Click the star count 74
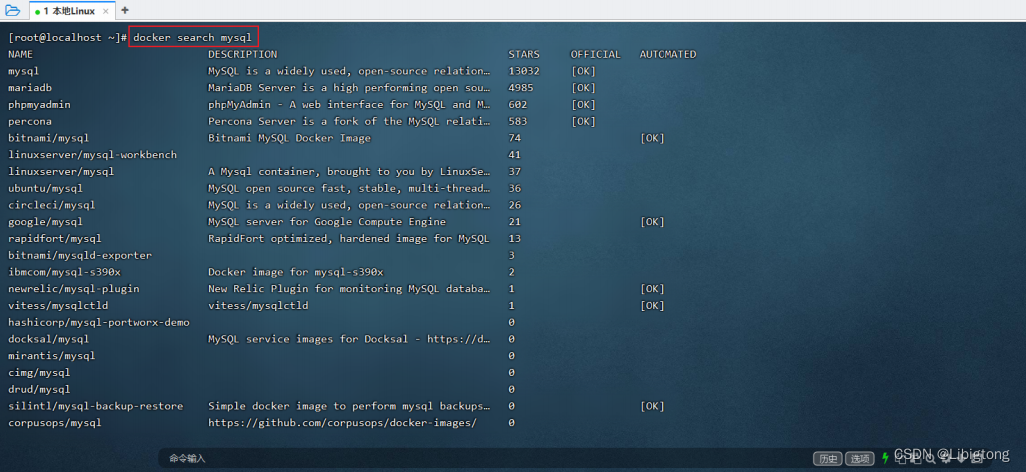 514,138
